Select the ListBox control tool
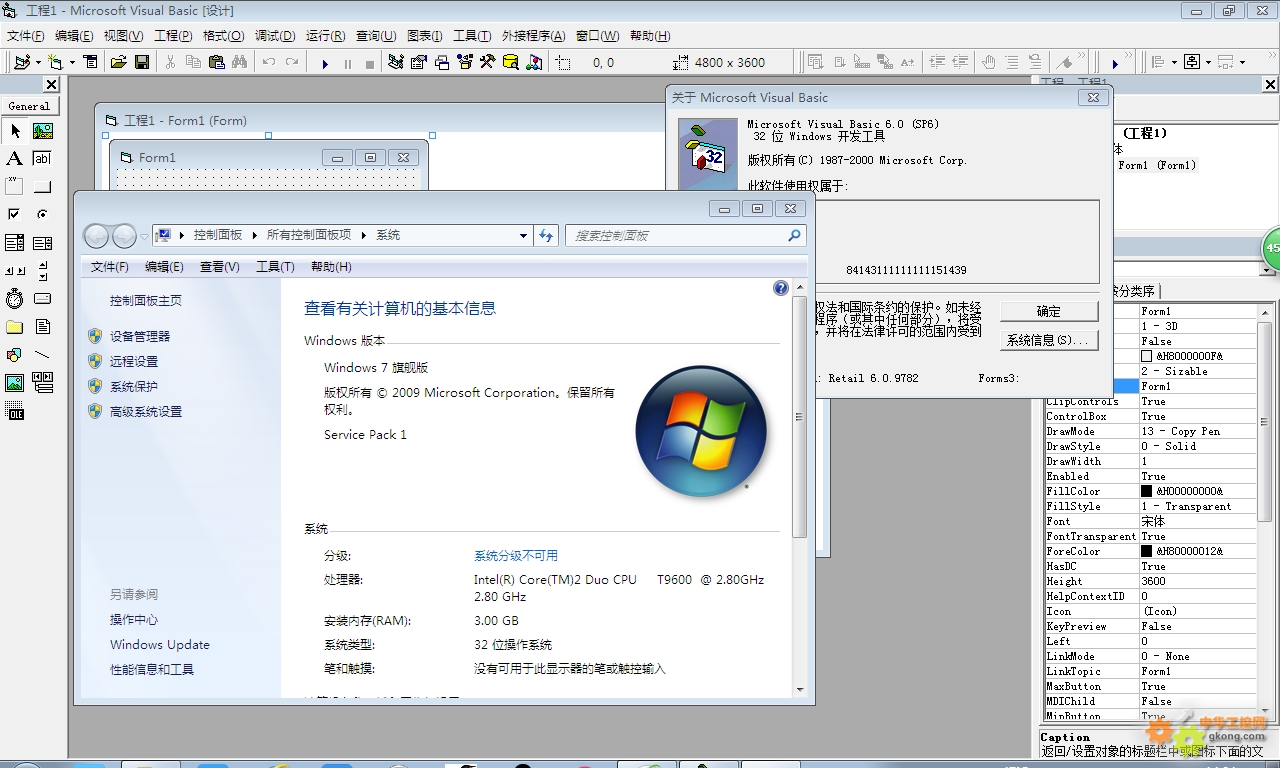The width and height of the screenshot is (1280, 768). [x=43, y=243]
